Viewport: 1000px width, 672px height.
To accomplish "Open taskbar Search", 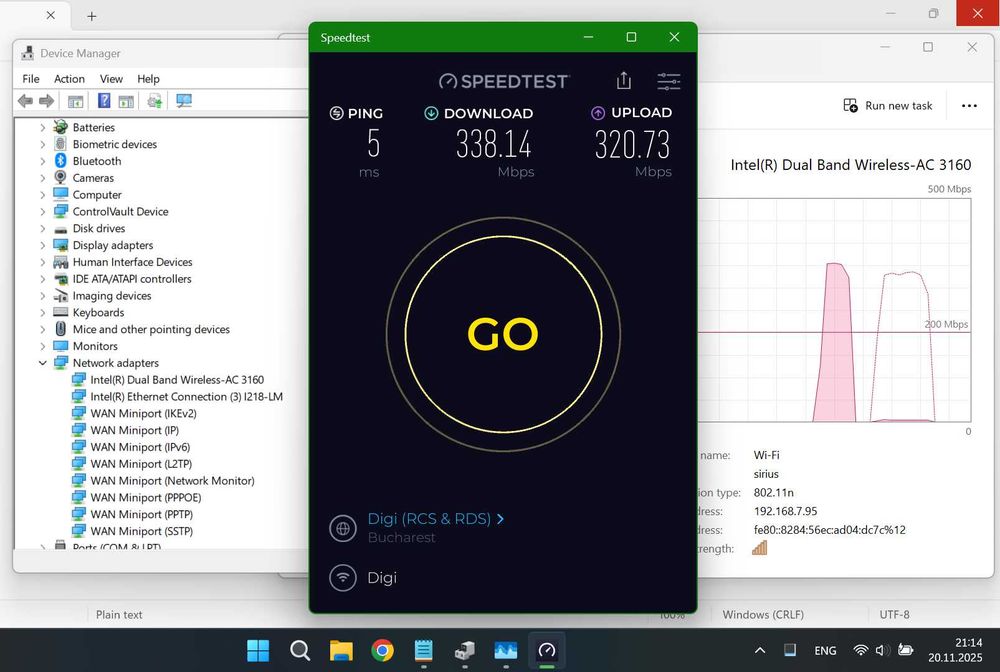I will (299, 650).
